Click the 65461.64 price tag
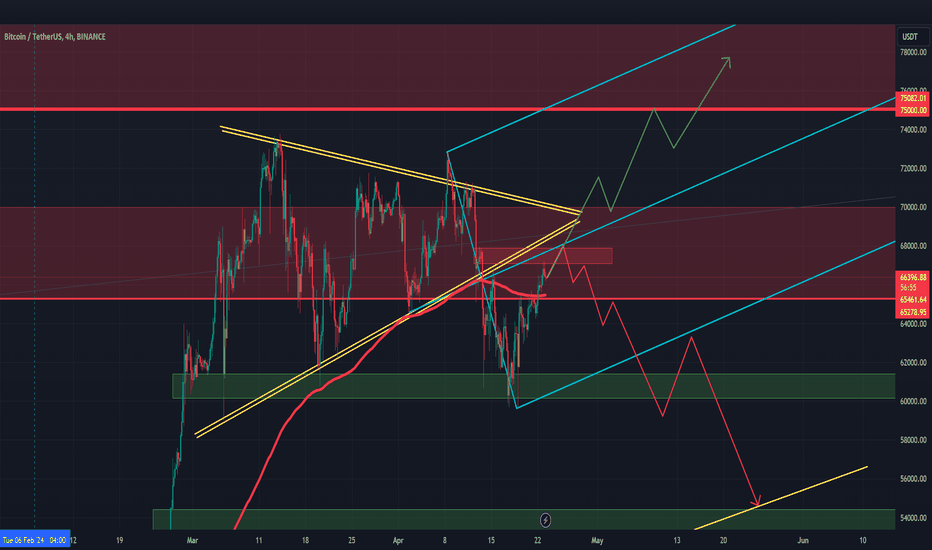 coord(913,299)
